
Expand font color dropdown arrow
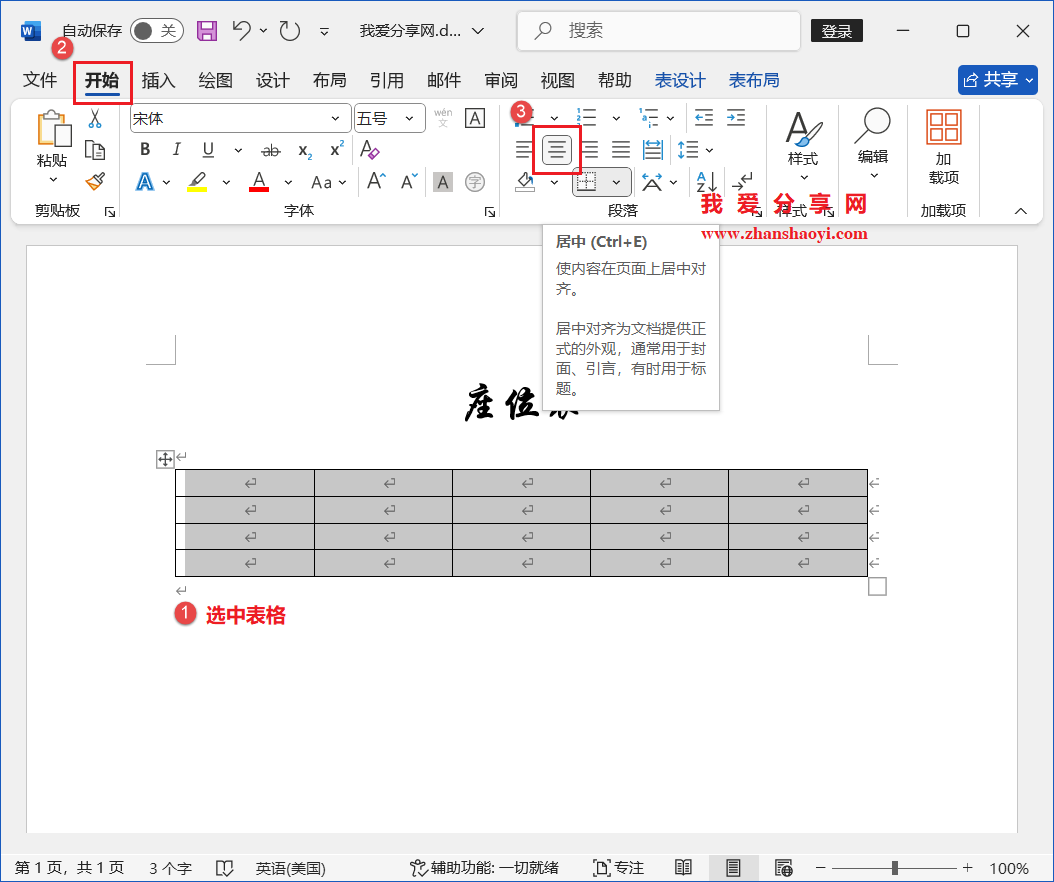288,182
